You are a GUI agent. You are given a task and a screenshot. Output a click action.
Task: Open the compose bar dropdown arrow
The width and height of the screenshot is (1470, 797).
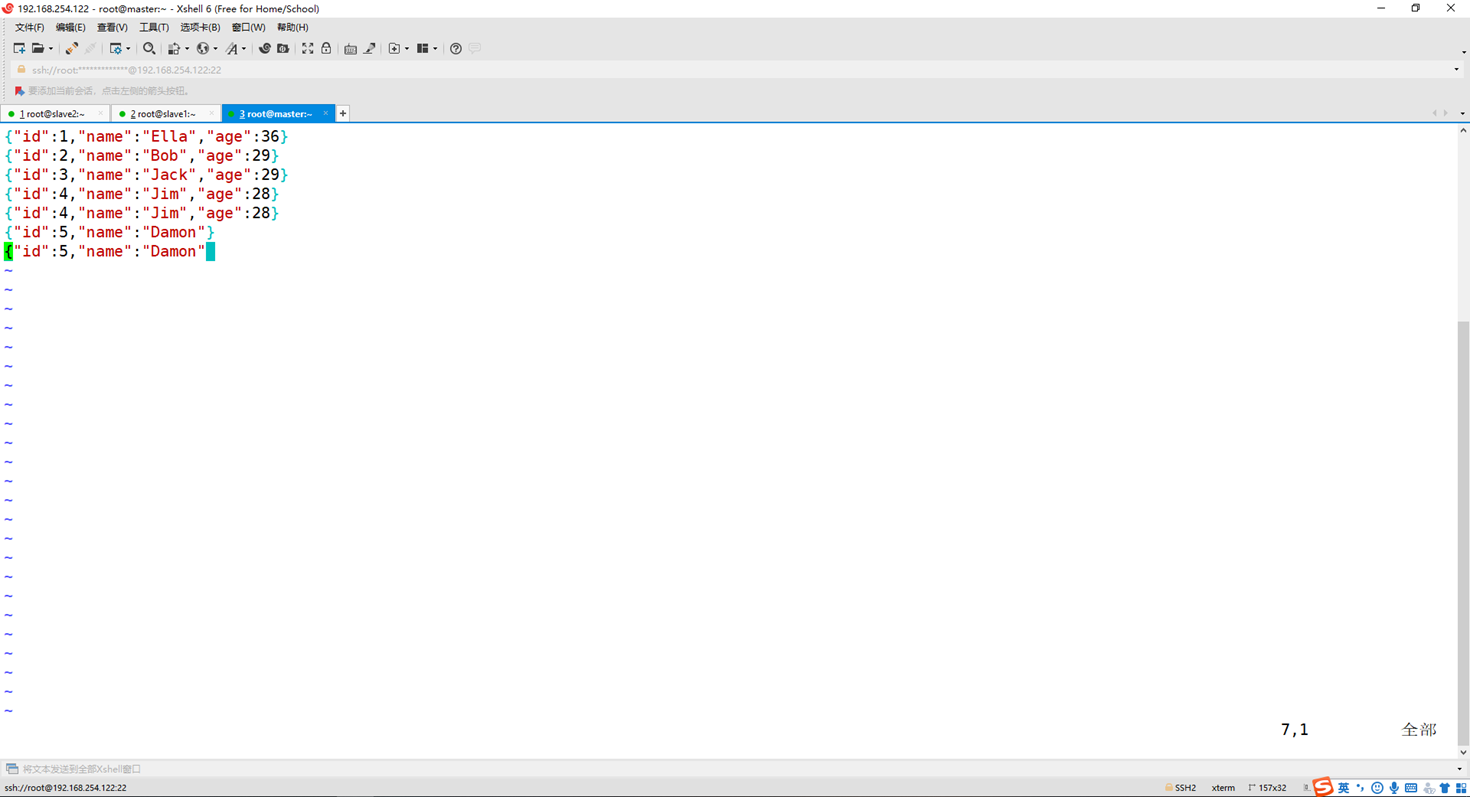(1460, 769)
